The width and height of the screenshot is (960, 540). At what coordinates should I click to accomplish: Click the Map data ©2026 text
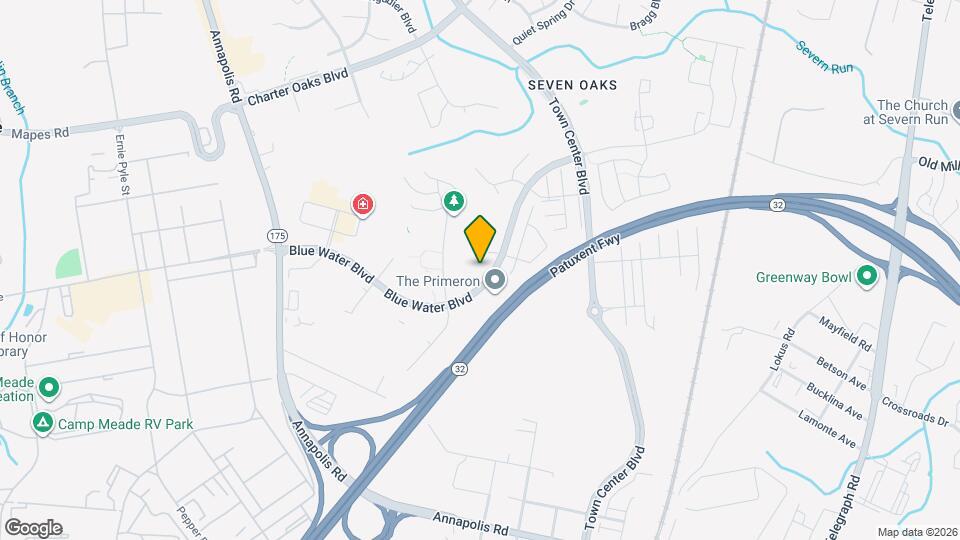click(917, 533)
